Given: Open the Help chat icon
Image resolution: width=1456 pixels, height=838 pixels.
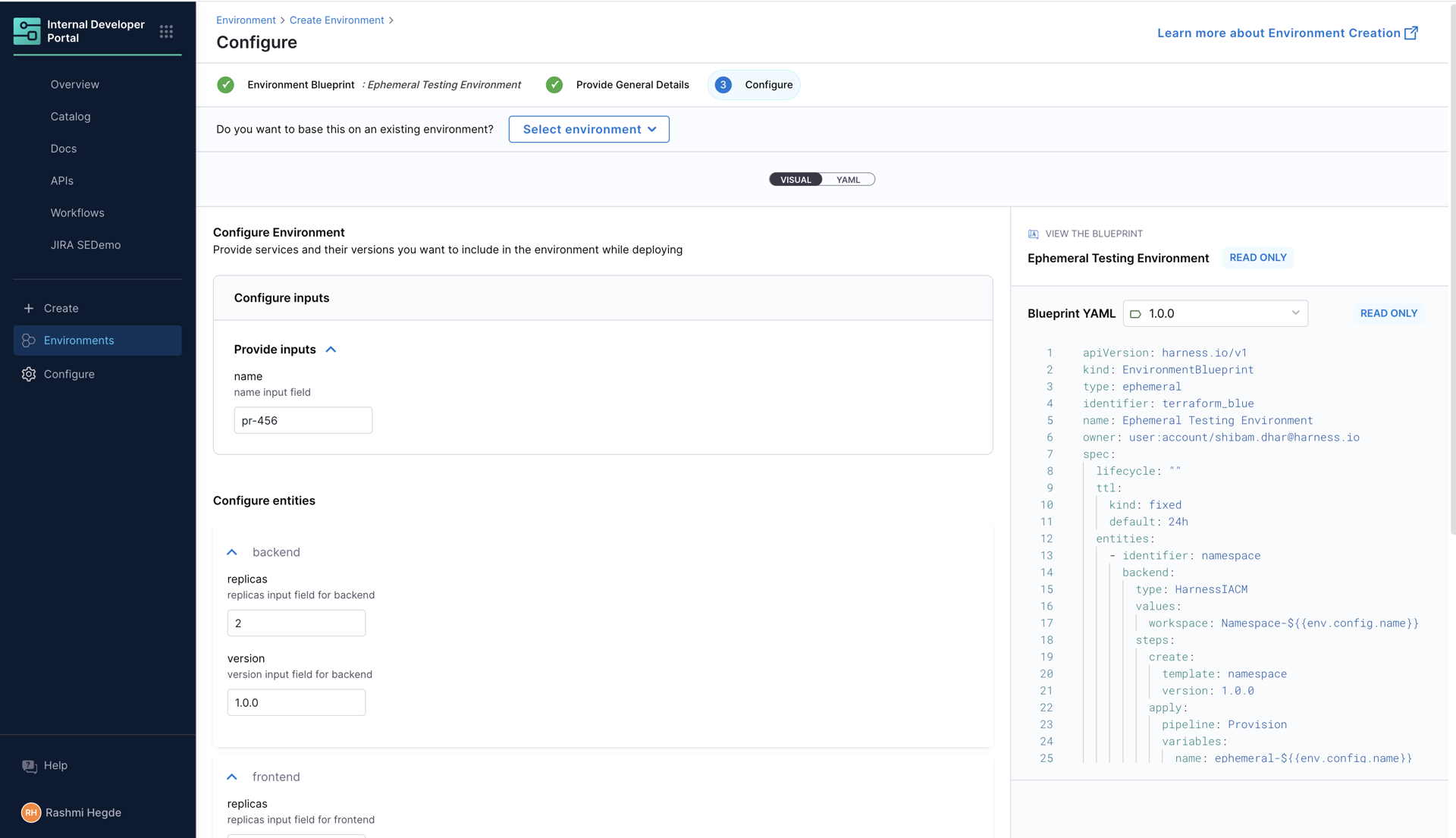Looking at the screenshot, I should (x=30, y=766).
